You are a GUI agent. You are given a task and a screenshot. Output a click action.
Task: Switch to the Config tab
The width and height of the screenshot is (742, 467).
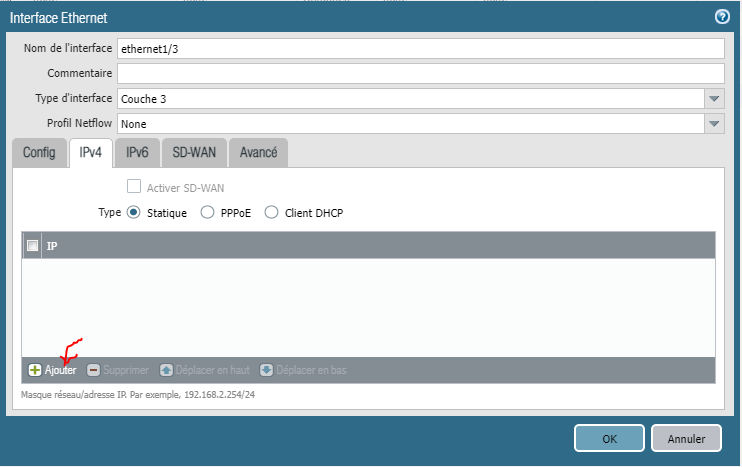39,153
